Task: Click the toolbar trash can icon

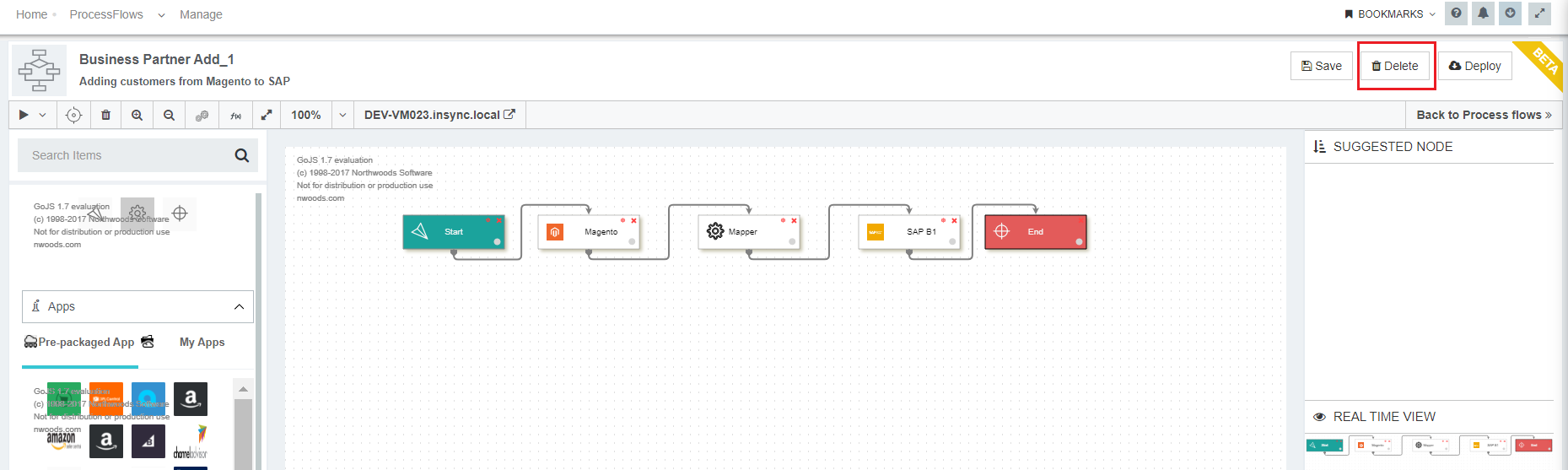Action: 105,115
